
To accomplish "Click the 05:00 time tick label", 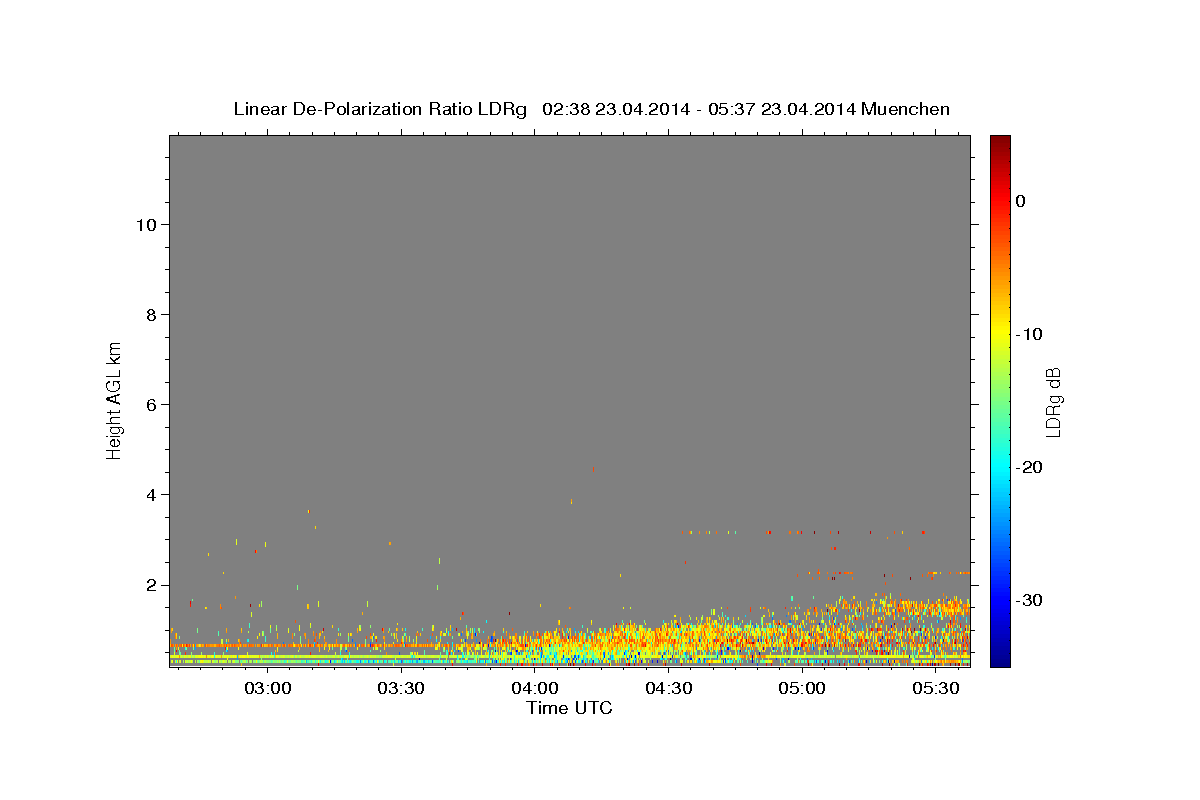I will click(802, 688).
